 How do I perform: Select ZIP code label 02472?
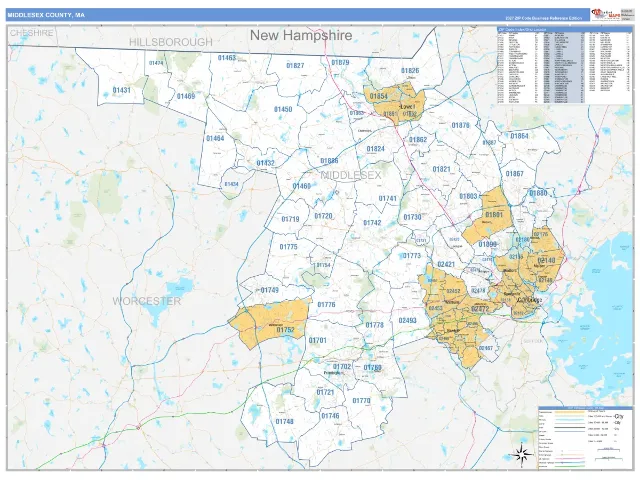point(480,309)
